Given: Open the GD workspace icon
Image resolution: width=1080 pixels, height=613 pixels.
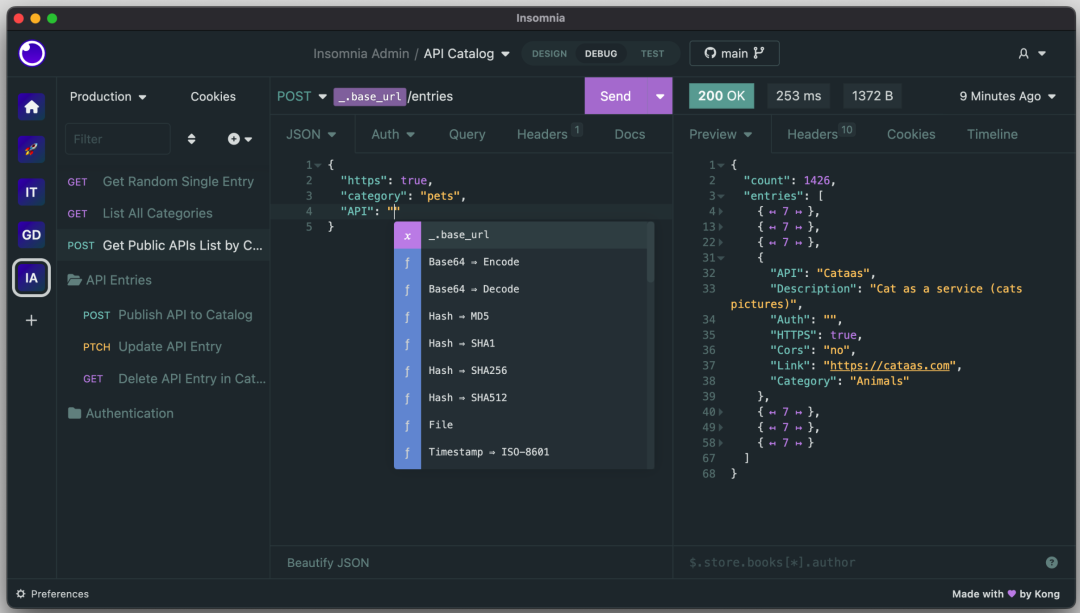Looking at the screenshot, I should [31, 235].
